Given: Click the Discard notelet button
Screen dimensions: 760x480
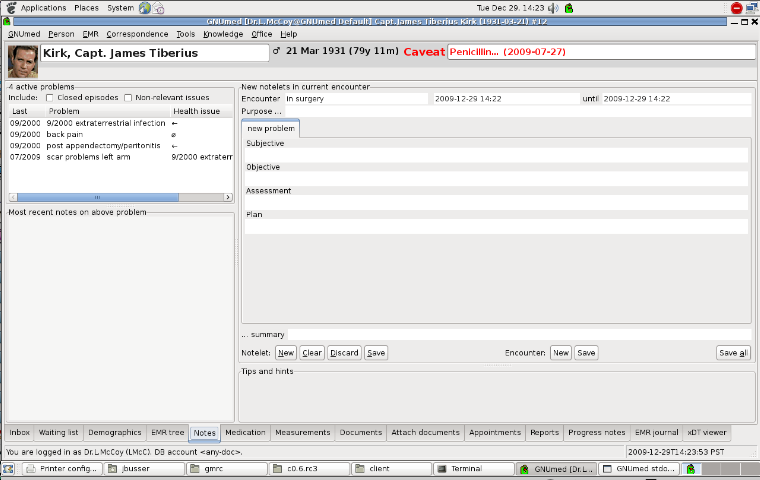Looking at the screenshot, I should [x=344, y=353].
